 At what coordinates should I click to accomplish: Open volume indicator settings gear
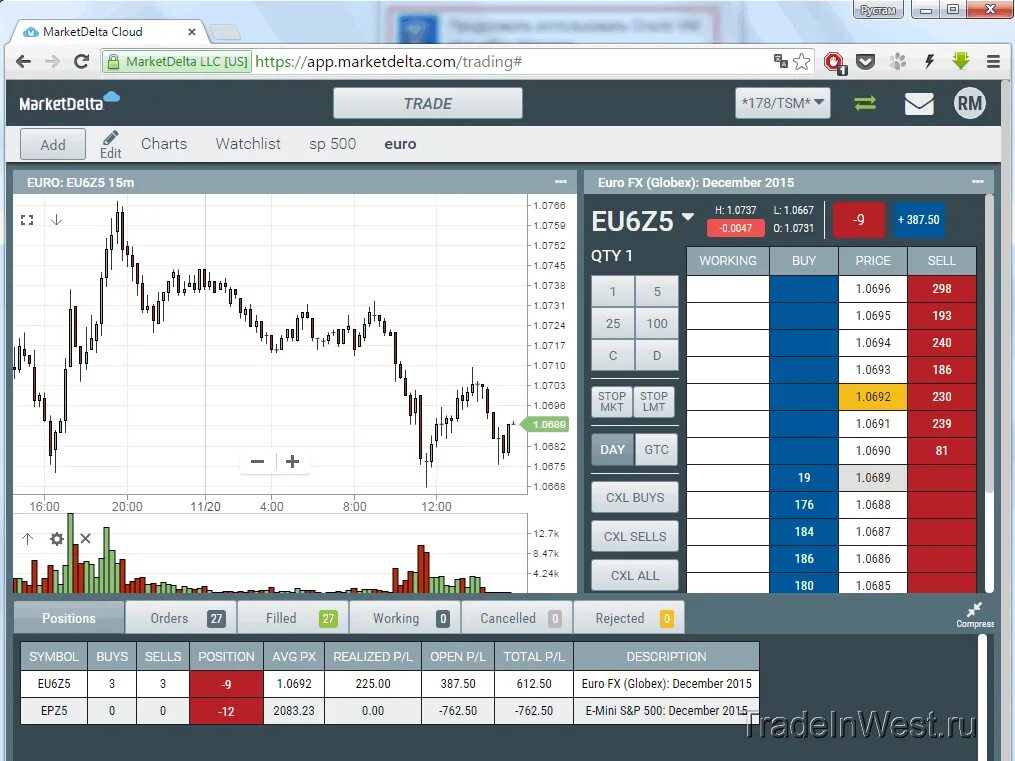coord(57,538)
